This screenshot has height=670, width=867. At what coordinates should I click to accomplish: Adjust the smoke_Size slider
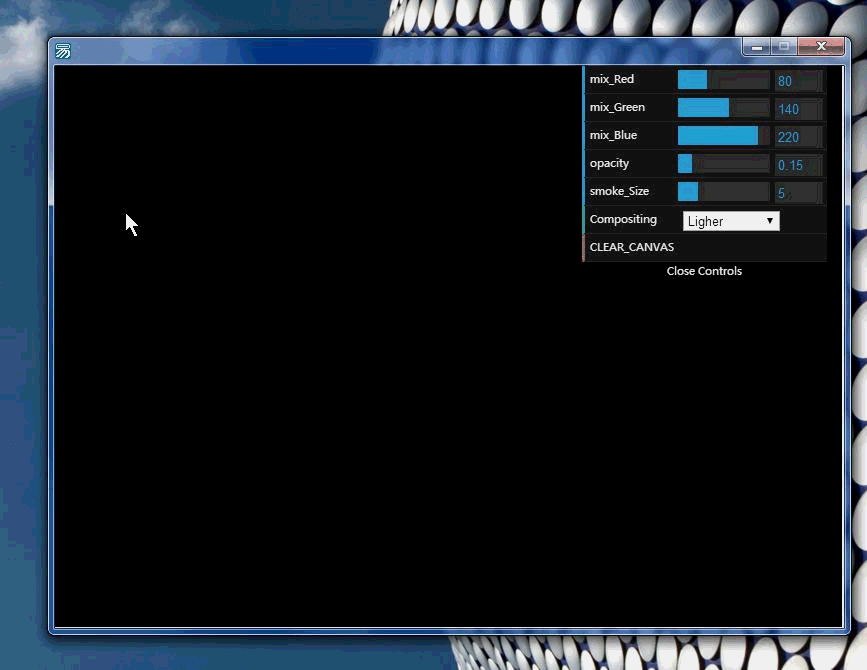tap(723, 192)
